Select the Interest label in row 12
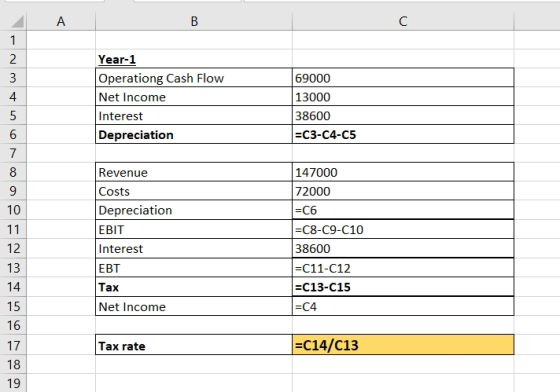560x392 pixels. click(x=194, y=248)
